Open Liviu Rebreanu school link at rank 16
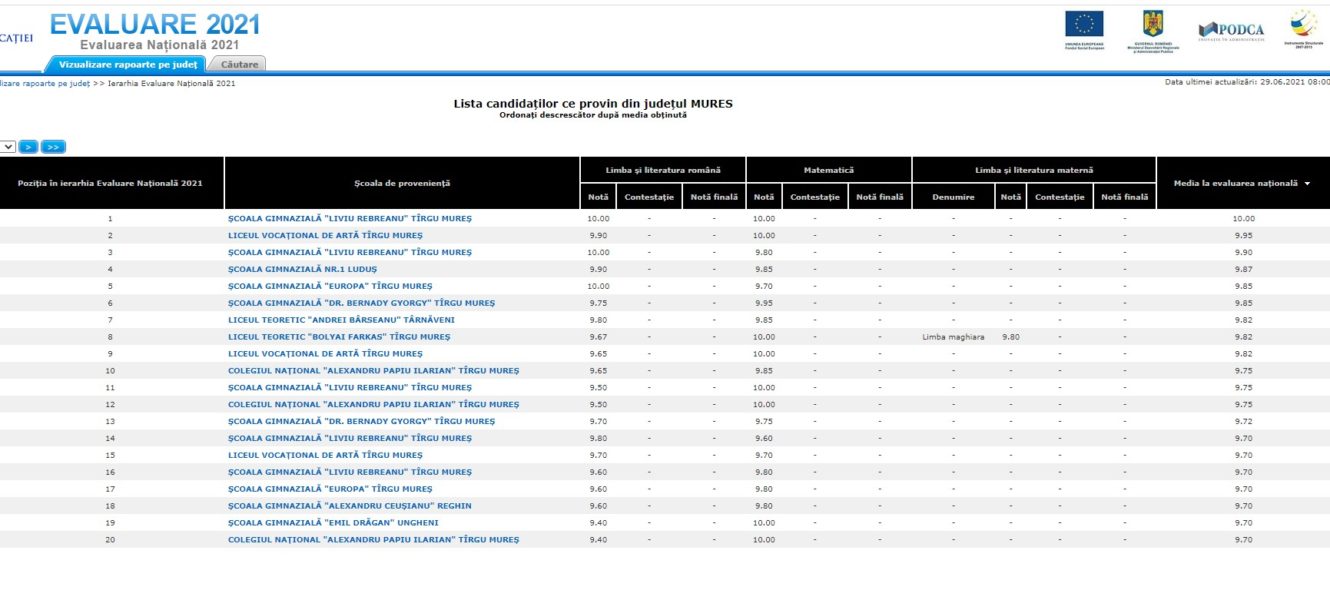The height and width of the screenshot is (600, 1330). coord(350,472)
